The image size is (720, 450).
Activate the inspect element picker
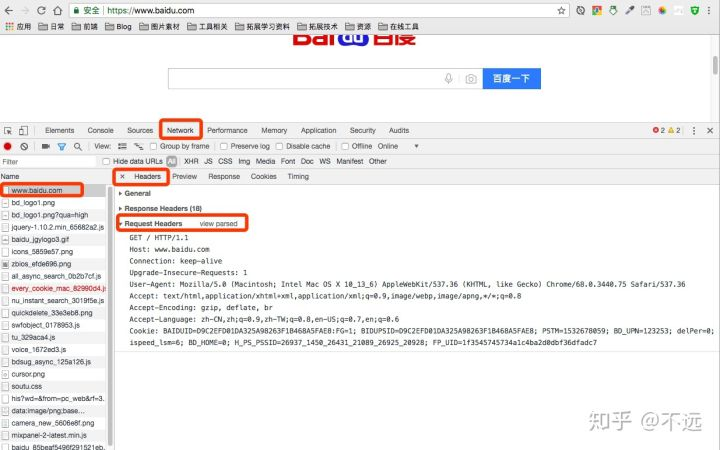click(x=8, y=130)
